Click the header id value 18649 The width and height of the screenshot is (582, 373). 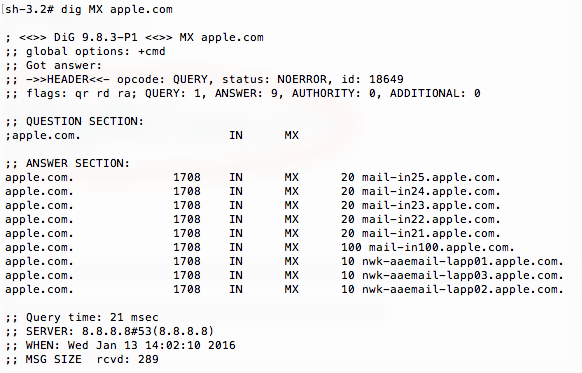(x=386, y=79)
